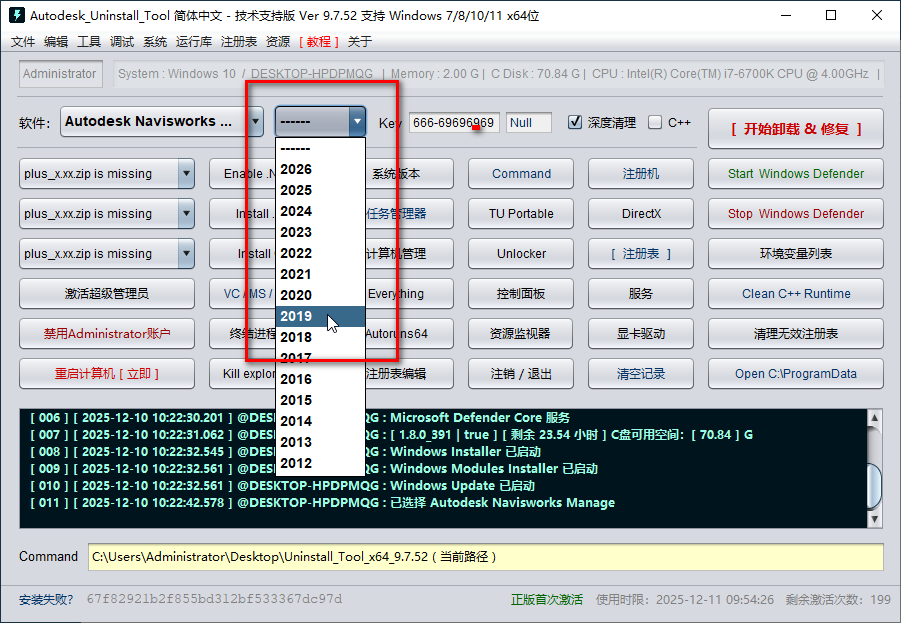Viewport: 901px width, 623px height.
Task: Click 清空记录 button
Action: coord(641,374)
